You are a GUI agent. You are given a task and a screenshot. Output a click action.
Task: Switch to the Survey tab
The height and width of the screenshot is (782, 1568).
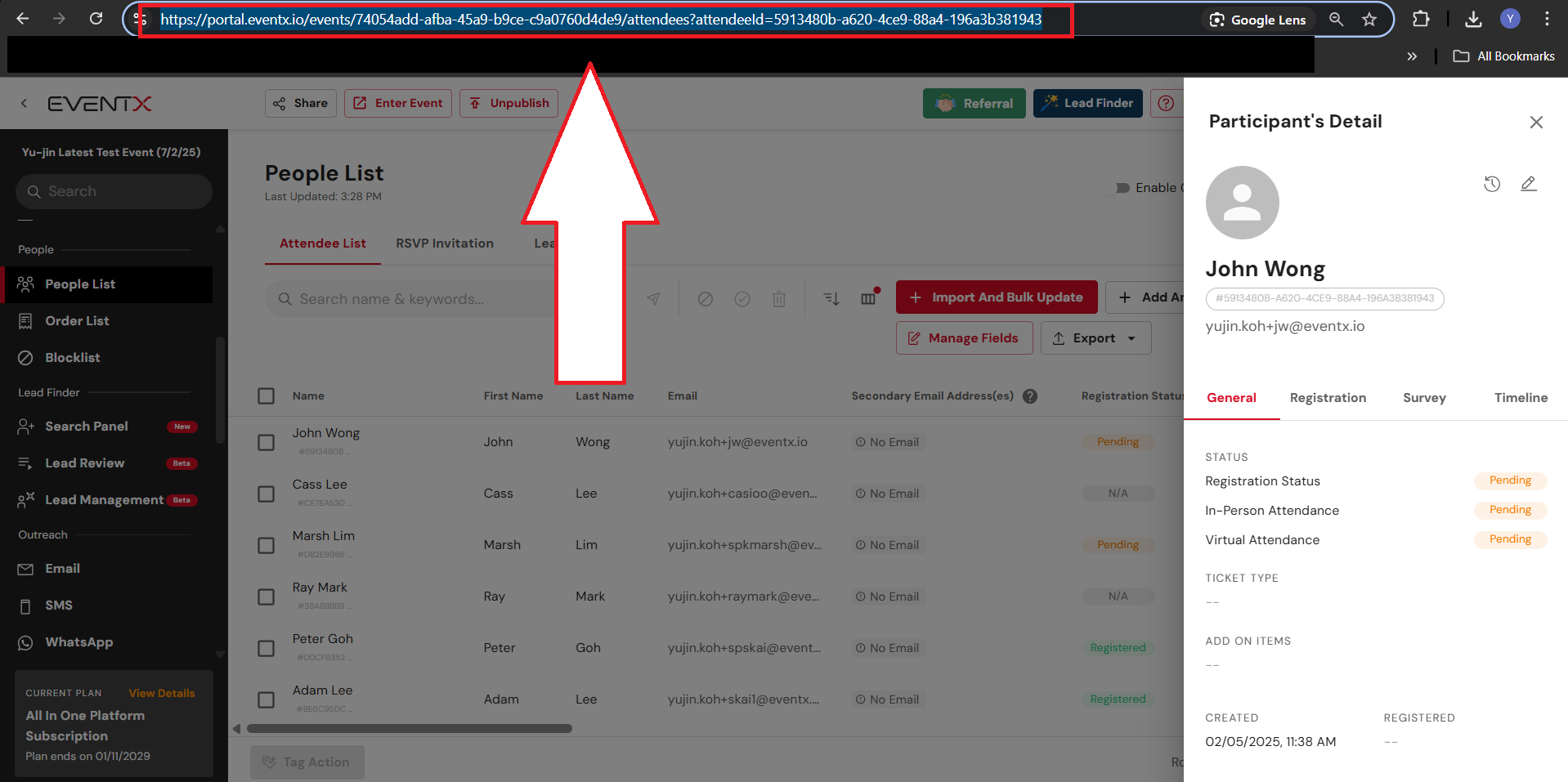1424,398
